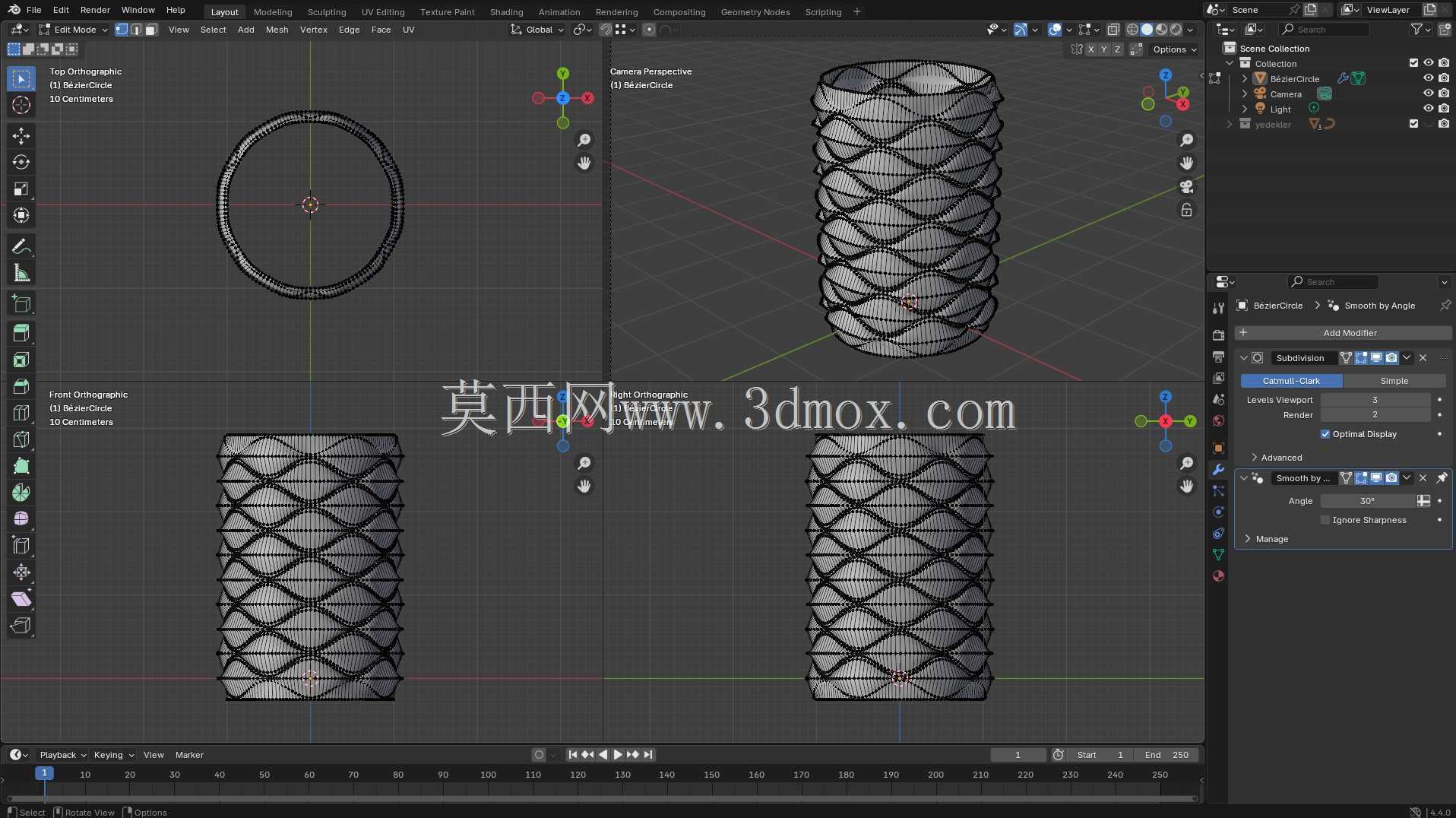Toggle camera view in the perspective viewport
The width and height of the screenshot is (1456, 818).
click(1186, 187)
